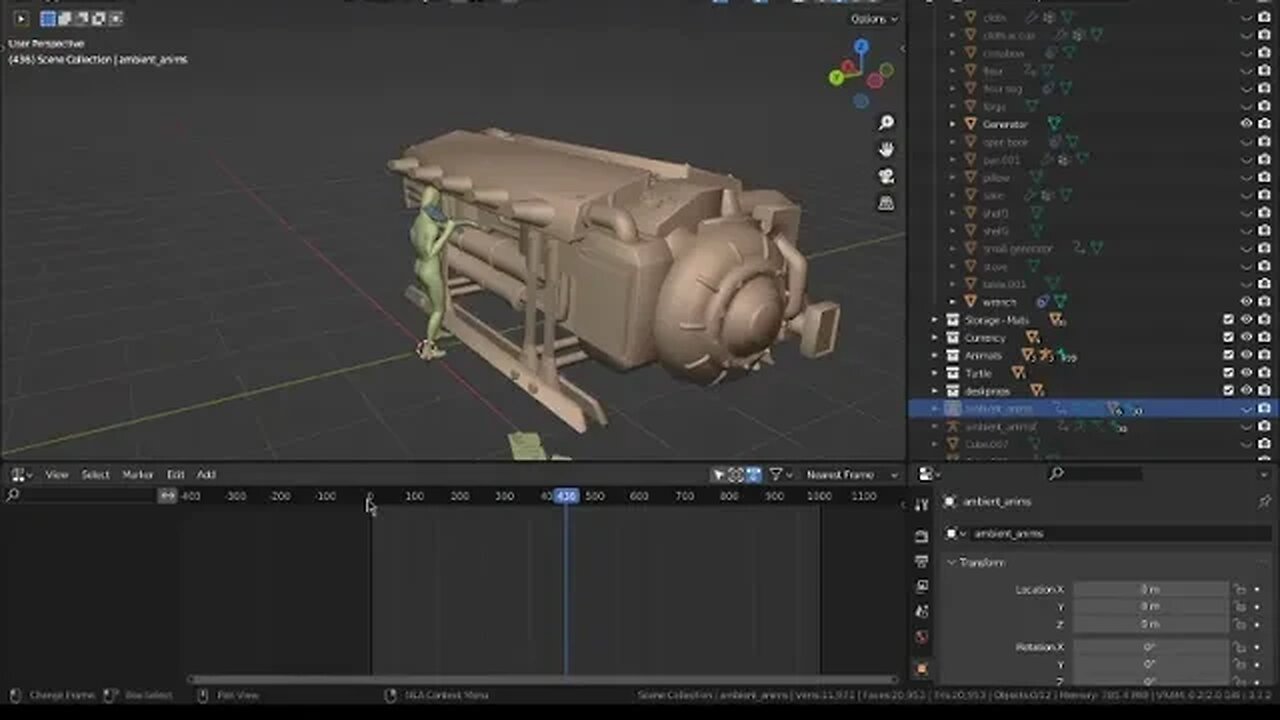
Task: Open the timeline Marker menu
Action: (138, 475)
